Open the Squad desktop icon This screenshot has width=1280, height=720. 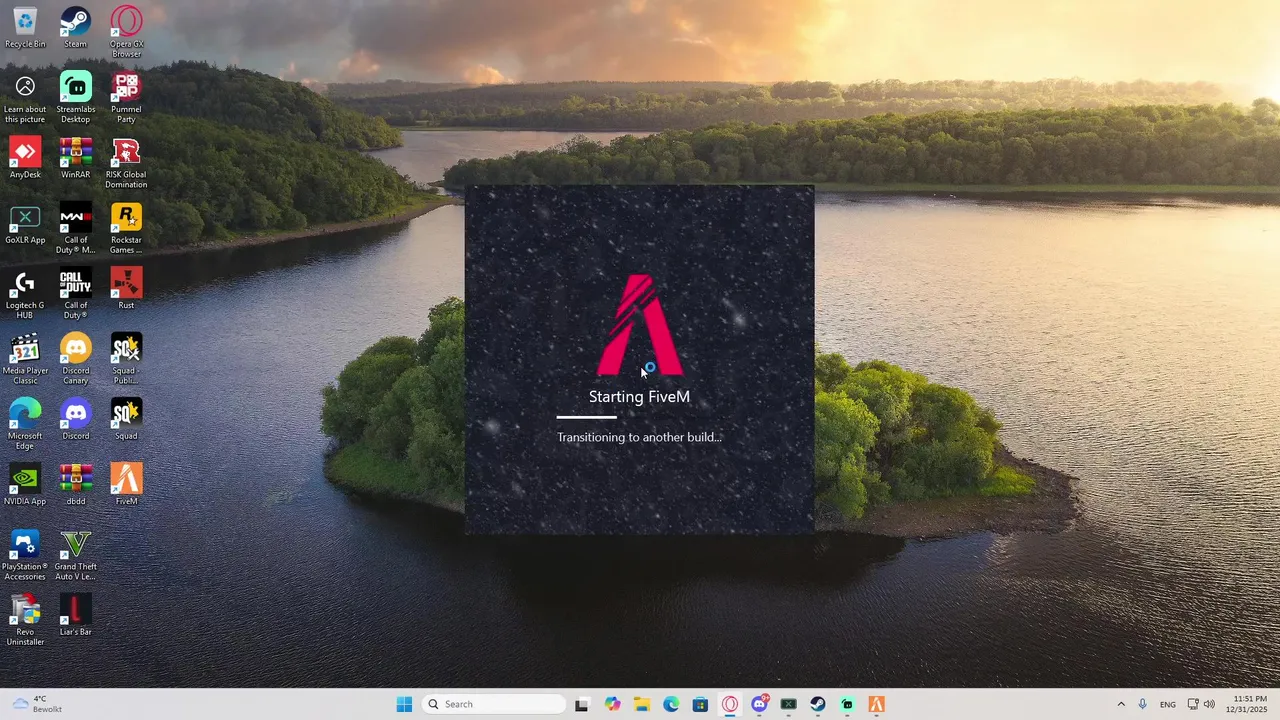(126, 419)
